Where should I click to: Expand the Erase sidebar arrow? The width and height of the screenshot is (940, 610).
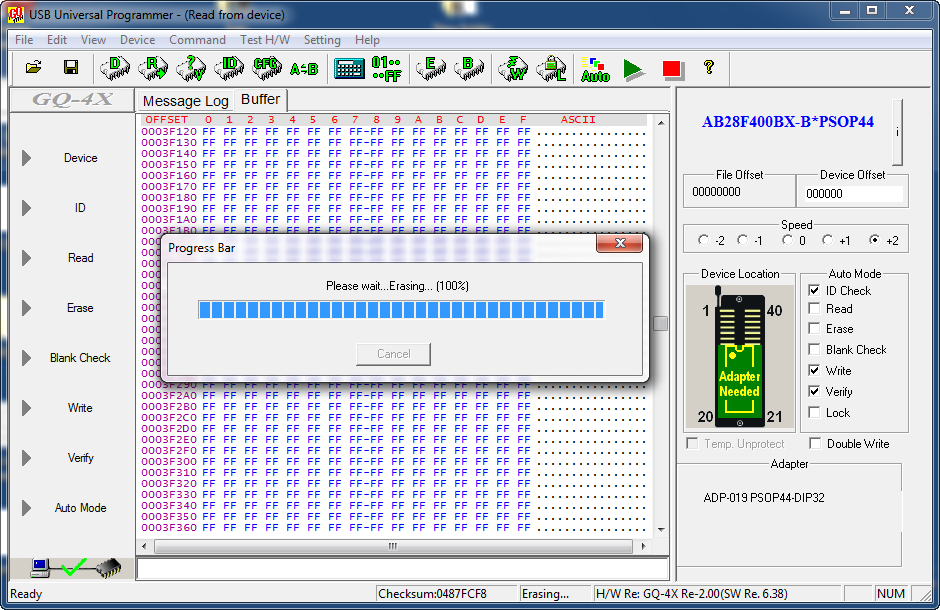(27, 308)
